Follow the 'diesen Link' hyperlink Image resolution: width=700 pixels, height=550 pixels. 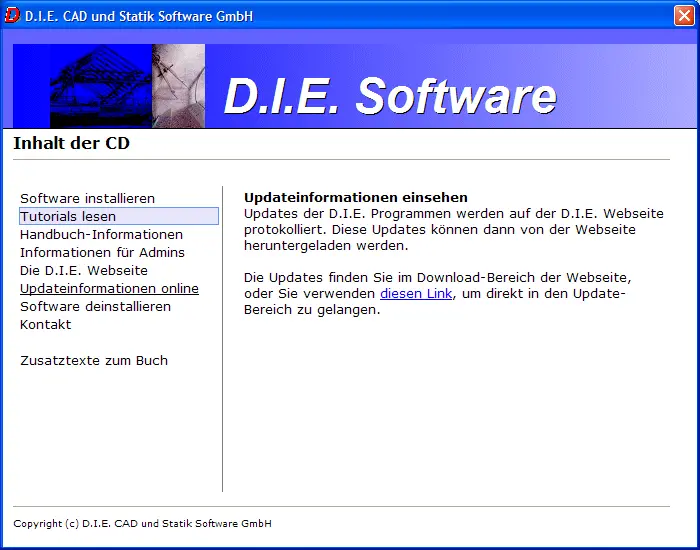click(x=416, y=294)
